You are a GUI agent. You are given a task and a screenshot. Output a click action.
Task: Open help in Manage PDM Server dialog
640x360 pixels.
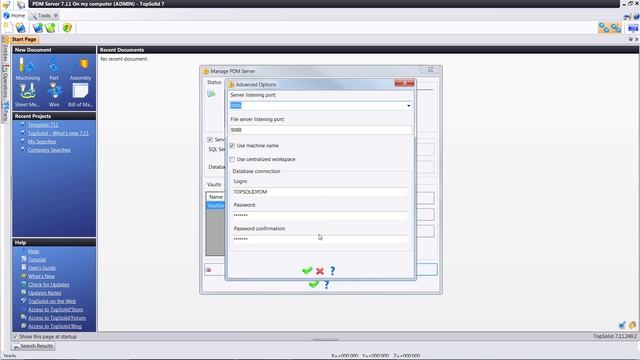[x=327, y=284]
